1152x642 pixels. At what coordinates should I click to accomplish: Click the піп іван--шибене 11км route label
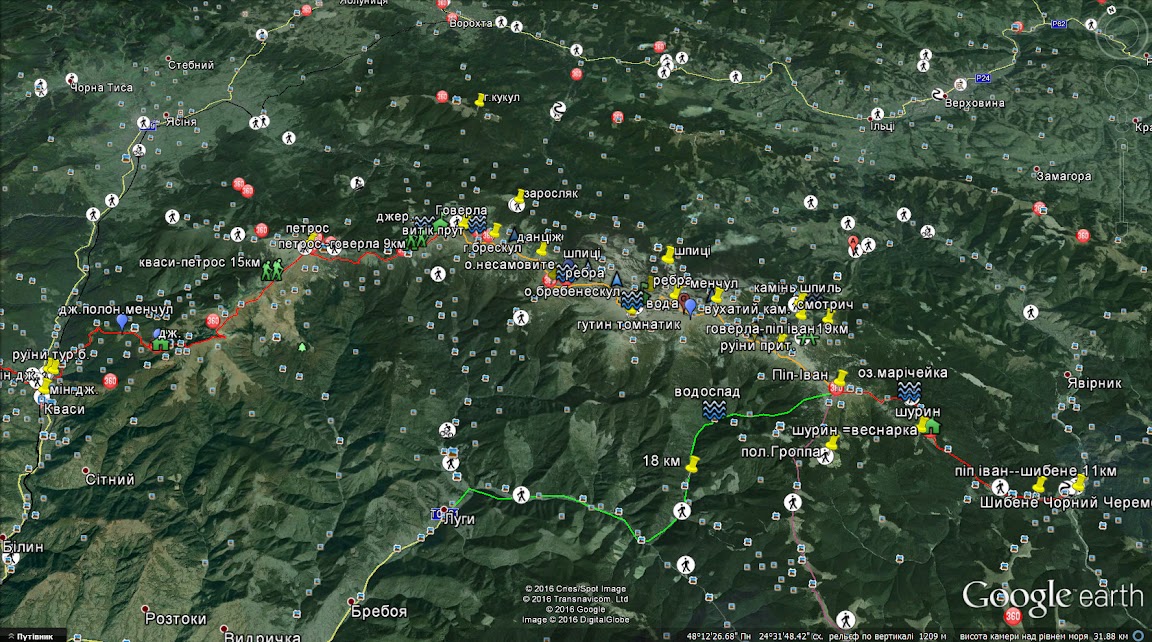[1036, 470]
